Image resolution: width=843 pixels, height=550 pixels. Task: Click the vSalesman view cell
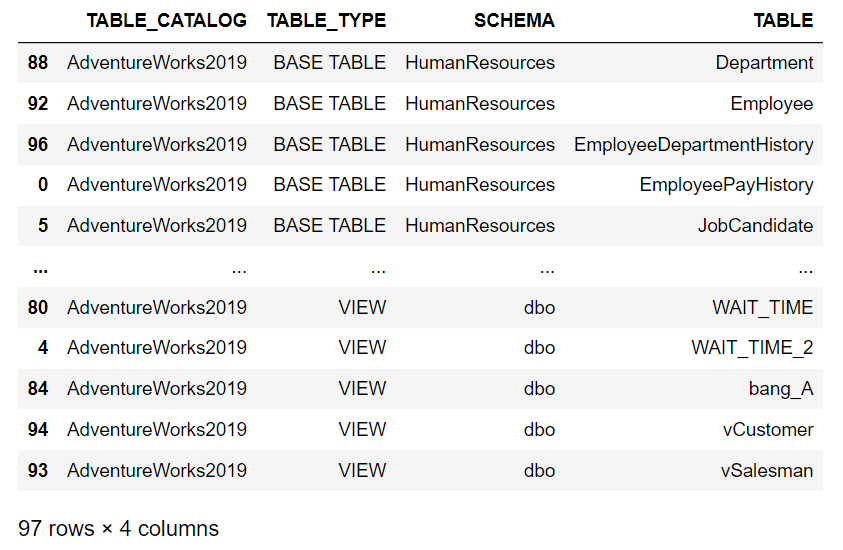click(x=767, y=470)
